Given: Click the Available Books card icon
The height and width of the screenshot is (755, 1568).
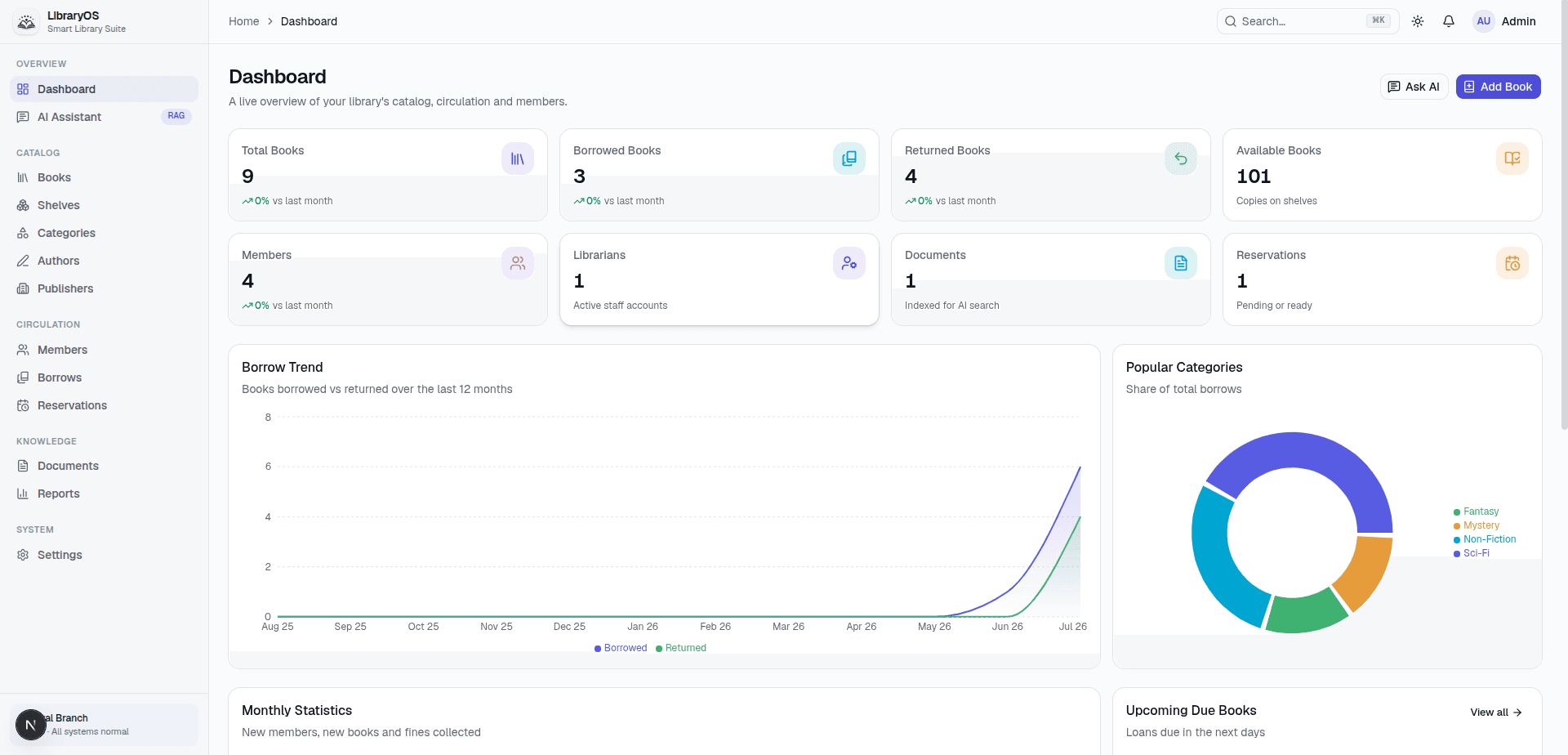Looking at the screenshot, I should 1512,159.
